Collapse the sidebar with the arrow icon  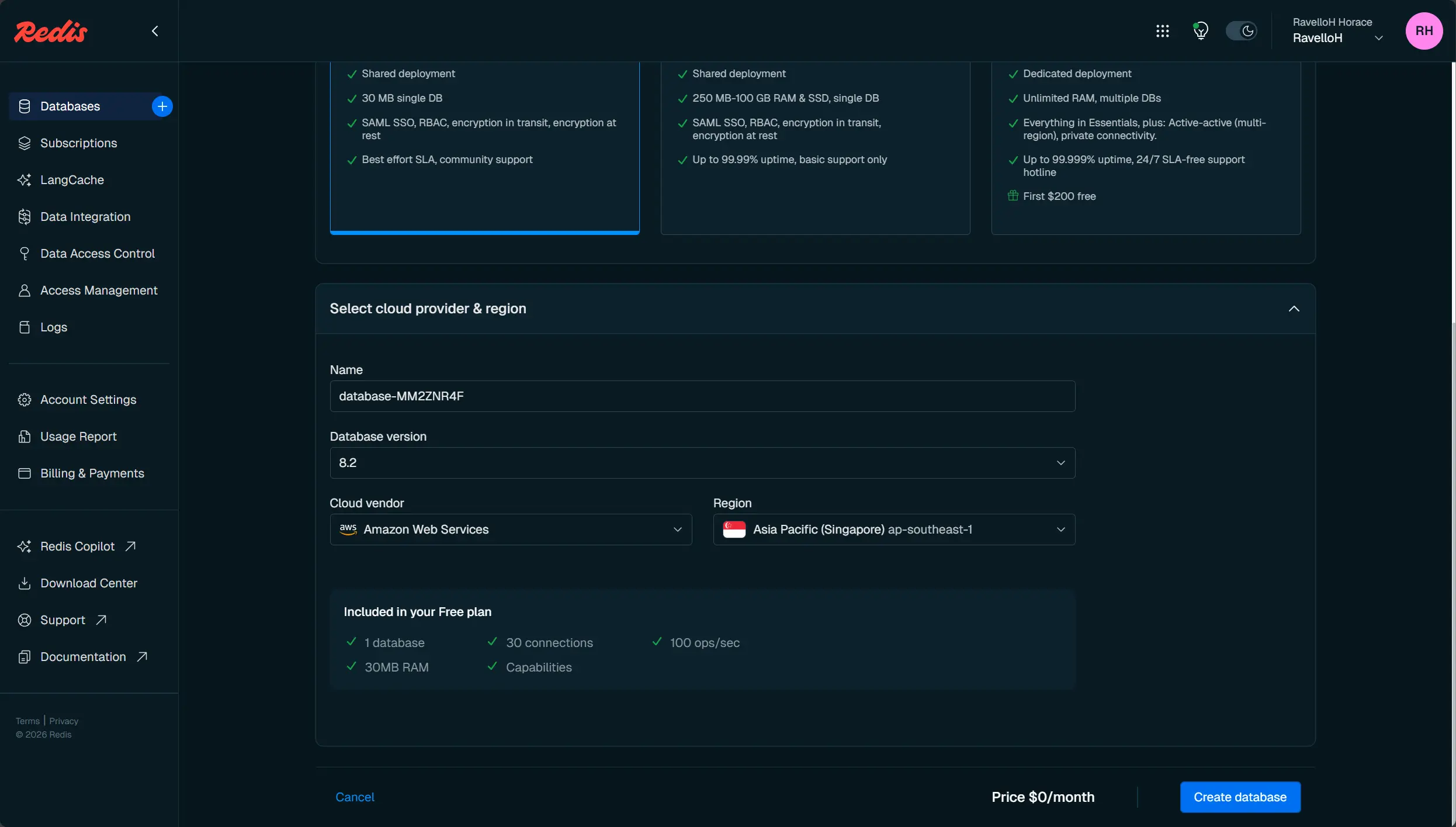155,31
